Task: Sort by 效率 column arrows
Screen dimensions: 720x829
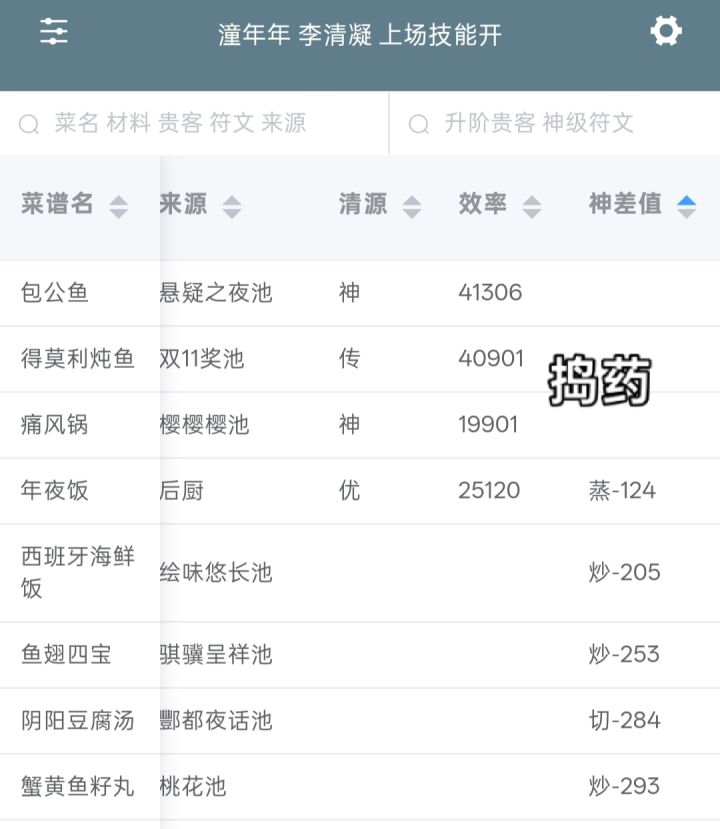Action: (x=532, y=206)
